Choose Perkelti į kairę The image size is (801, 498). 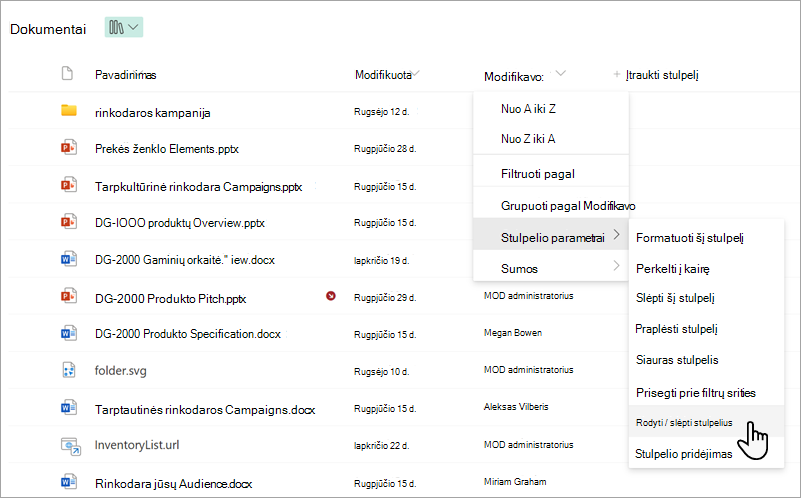pyautogui.click(x=706, y=269)
